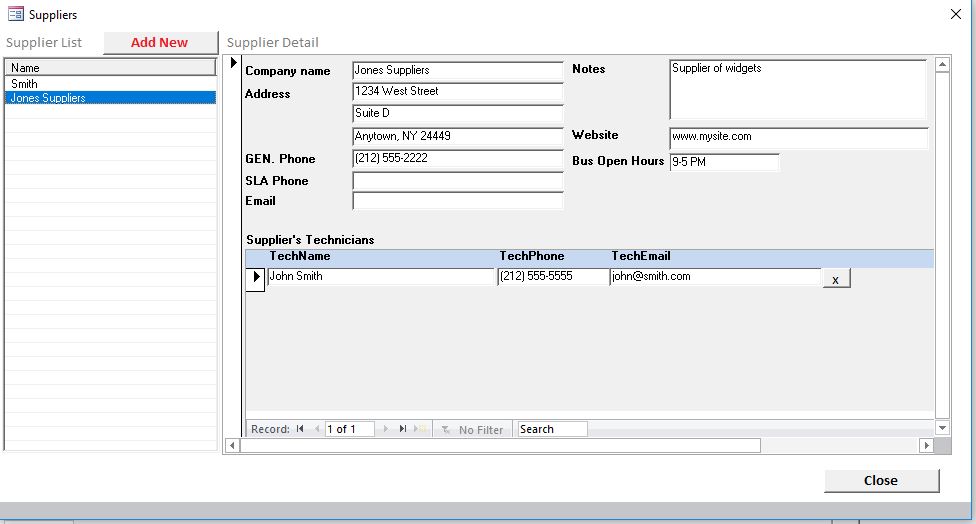Click the 1234 West Street address field

tap(458, 91)
